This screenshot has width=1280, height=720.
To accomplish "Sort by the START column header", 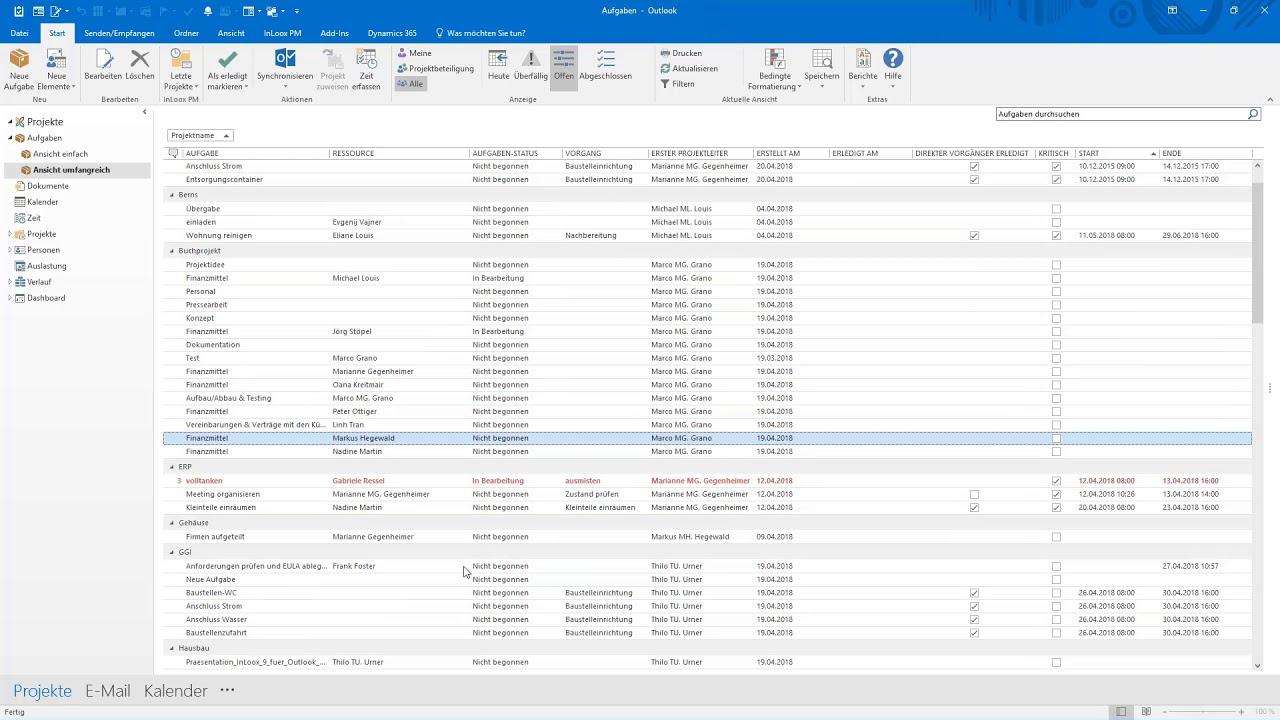I will pos(1116,153).
